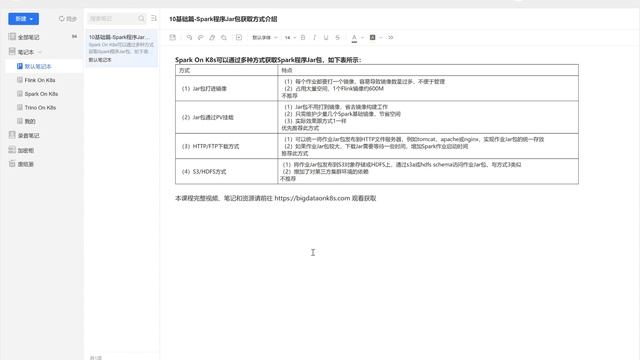Image resolution: width=640 pixels, height=360 pixels.
Task: Click the table header cell '方式'
Action: click(227, 70)
